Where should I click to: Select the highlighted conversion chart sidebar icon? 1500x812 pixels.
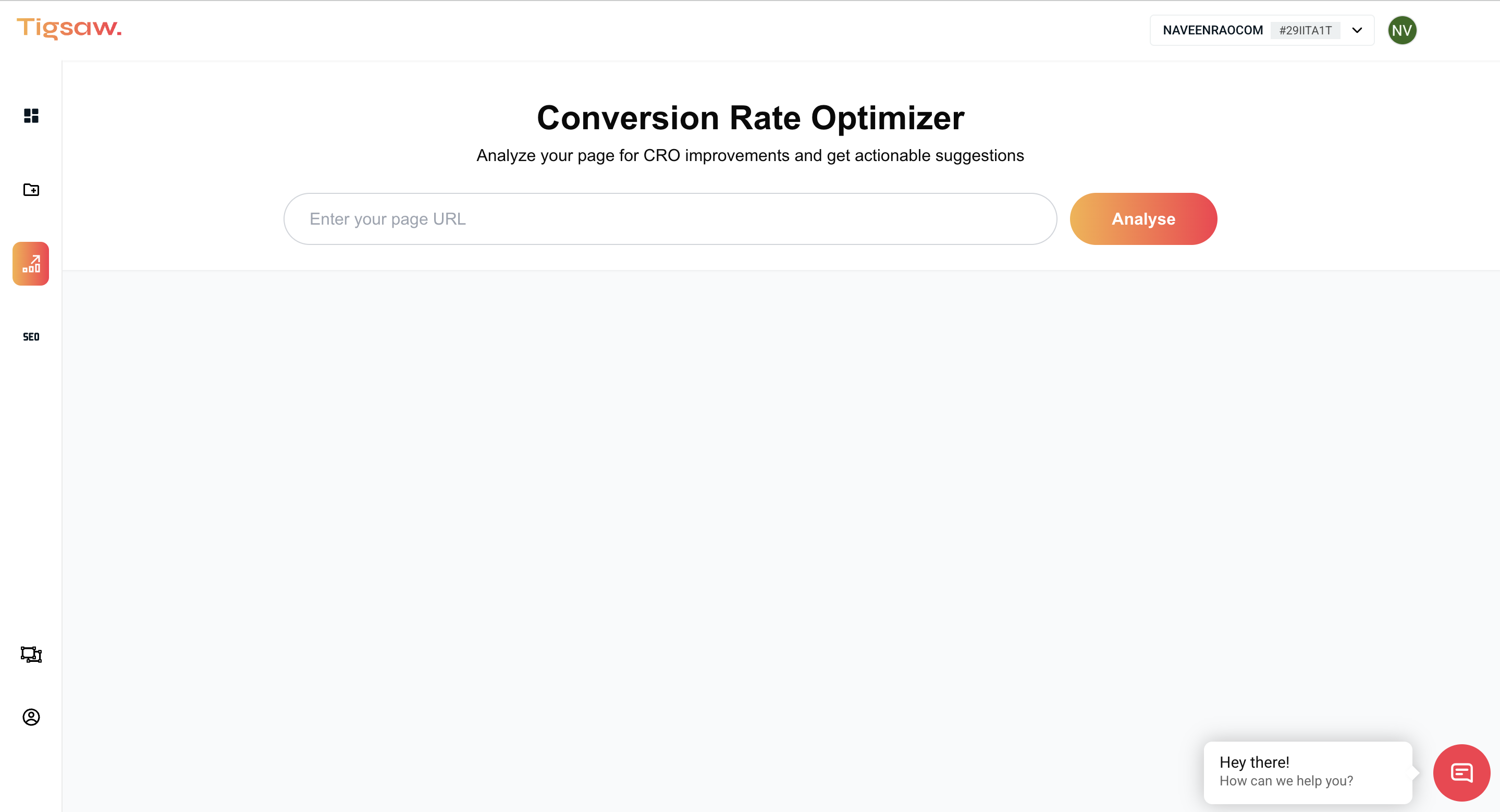coord(31,264)
